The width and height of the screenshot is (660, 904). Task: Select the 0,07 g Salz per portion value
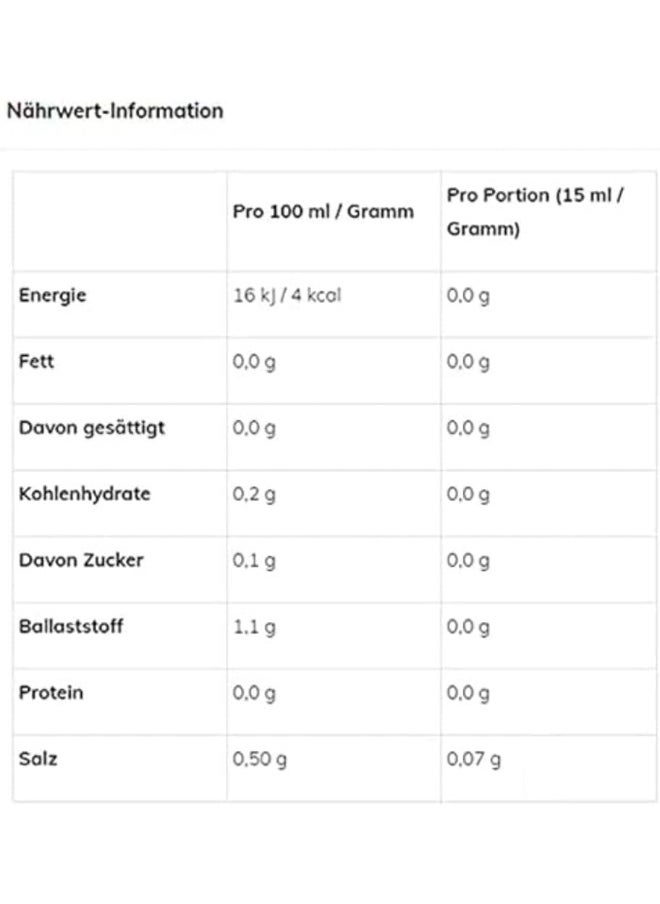(474, 759)
